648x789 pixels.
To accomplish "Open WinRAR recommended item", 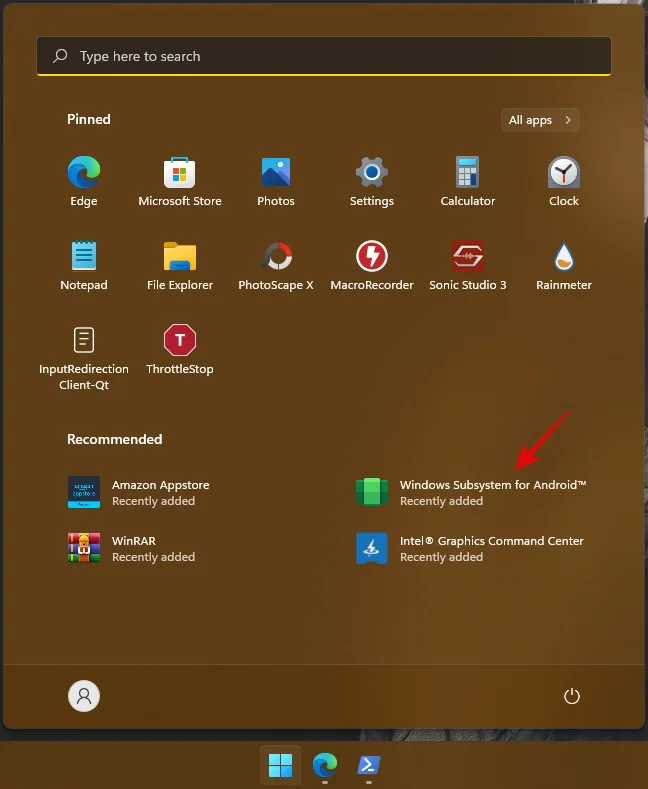I will 132,548.
